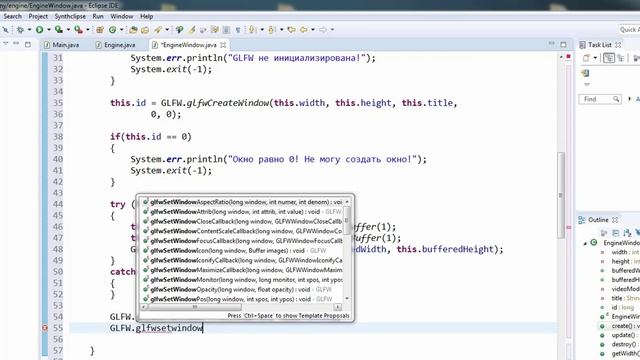Click the Open Type toolbar icon
The width and height of the screenshot is (640, 360).
click(133, 29)
